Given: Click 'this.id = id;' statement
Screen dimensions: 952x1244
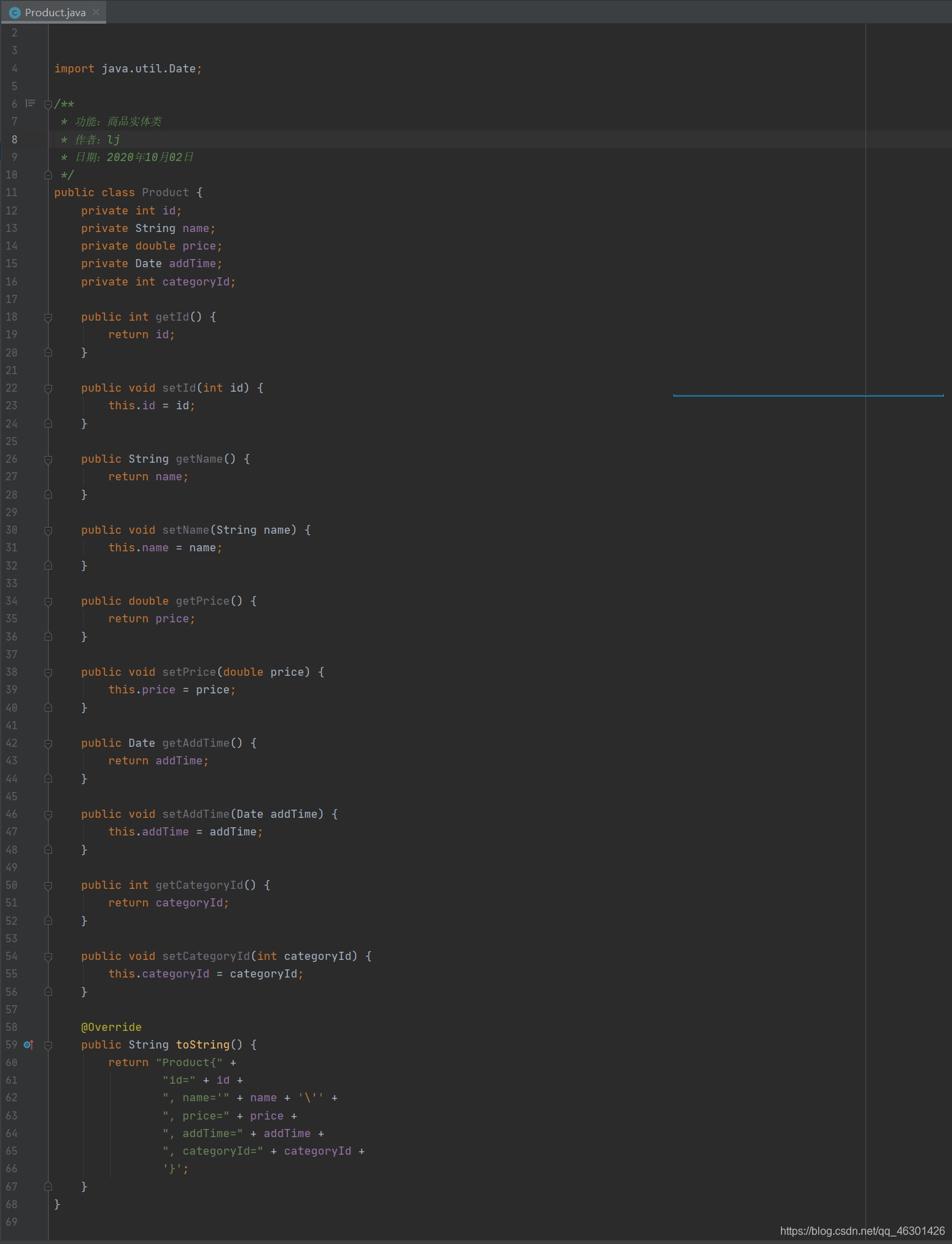Looking at the screenshot, I should 151,405.
